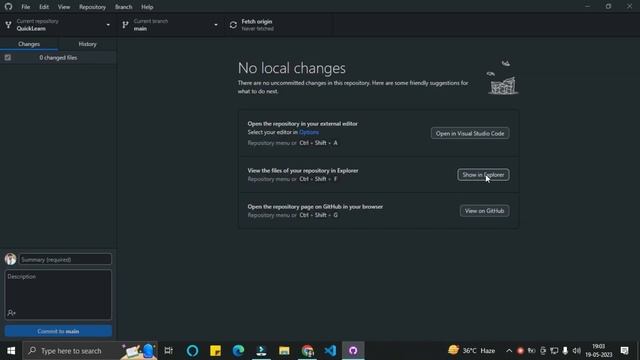This screenshot has height=360, width=640.
Task: Click the branch icon beside Current branch
Action: click(125, 25)
